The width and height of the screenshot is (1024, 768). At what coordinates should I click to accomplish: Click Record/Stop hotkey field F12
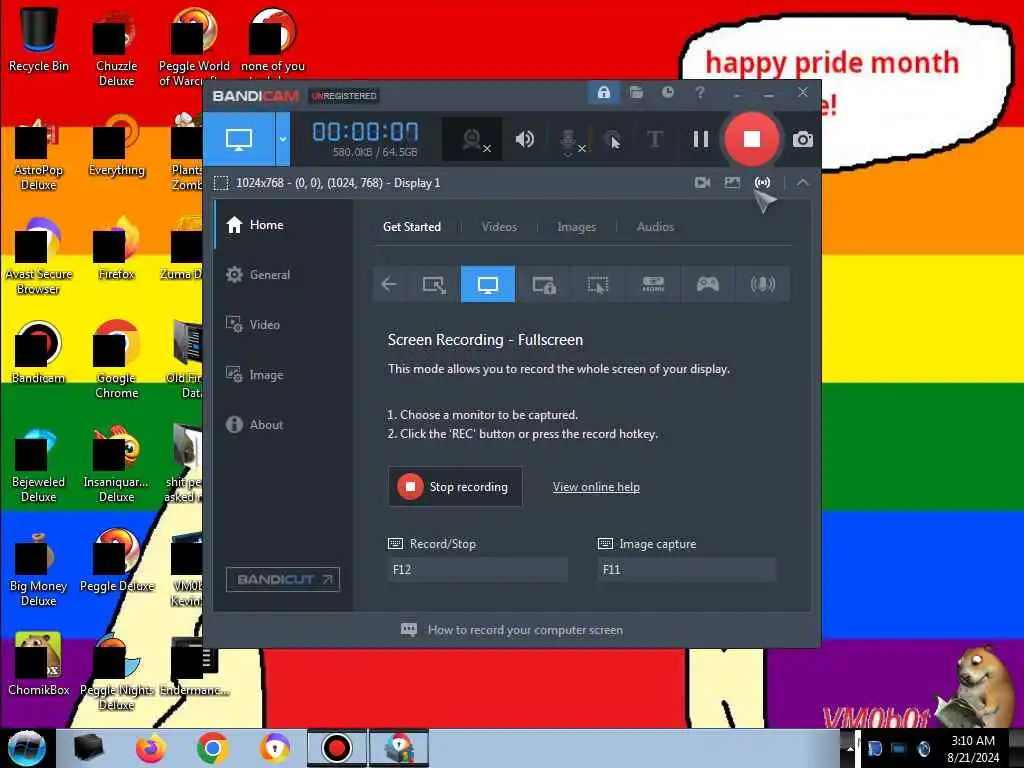[478, 569]
